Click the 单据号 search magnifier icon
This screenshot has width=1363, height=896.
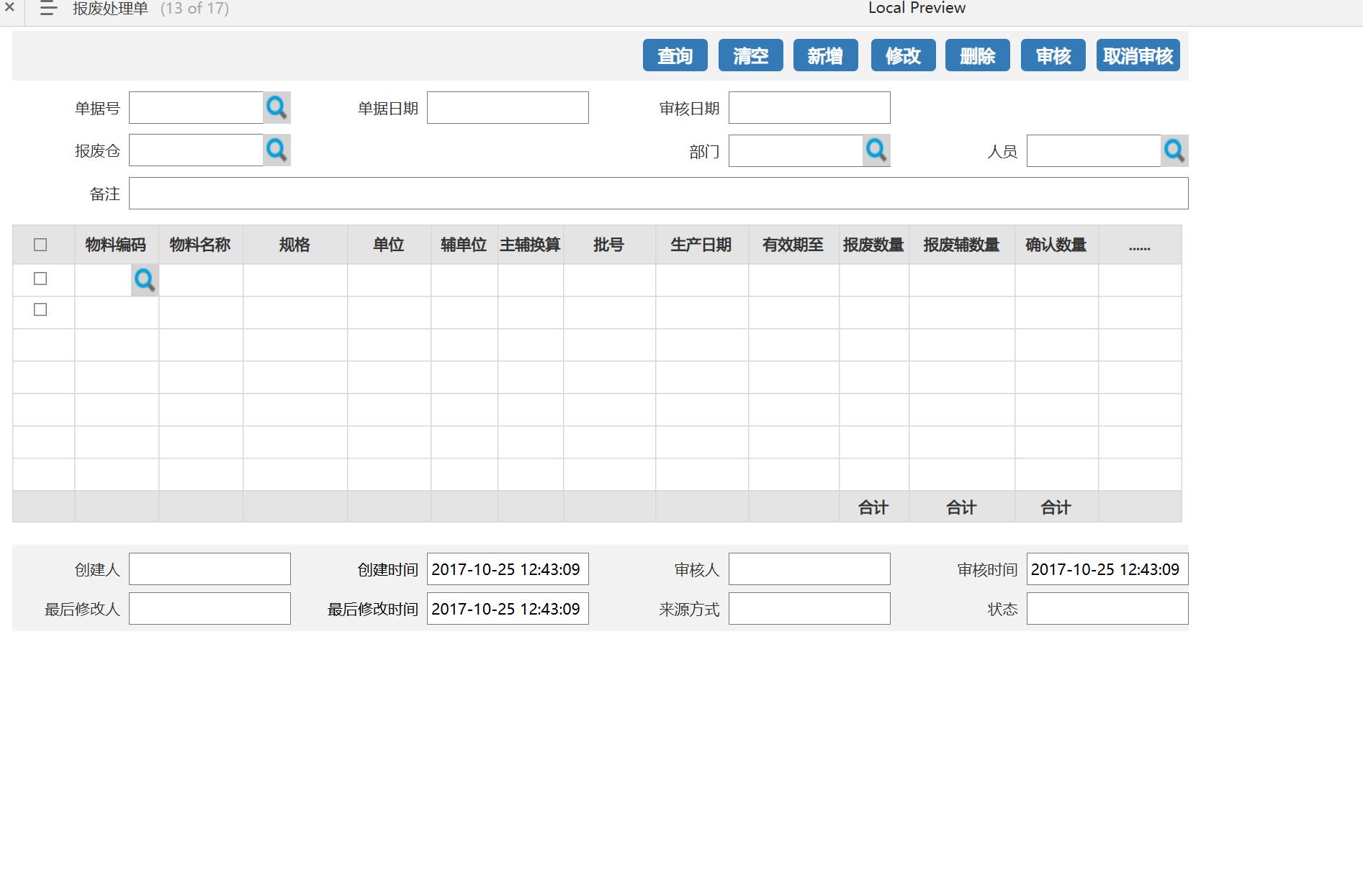click(x=277, y=108)
